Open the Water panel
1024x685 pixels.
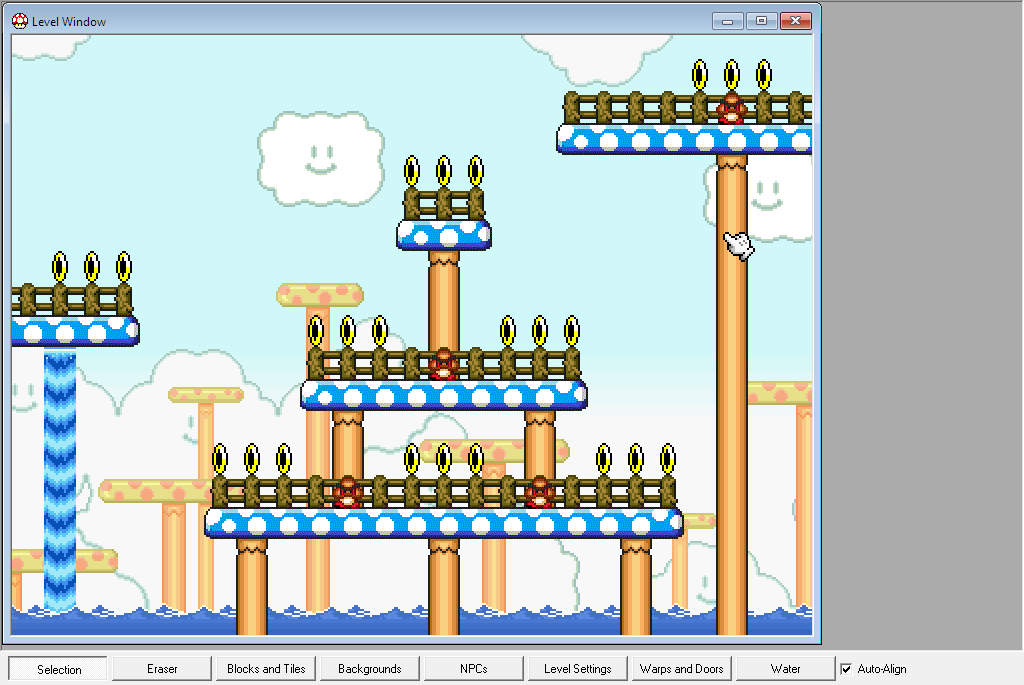click(x=785, y=669)
